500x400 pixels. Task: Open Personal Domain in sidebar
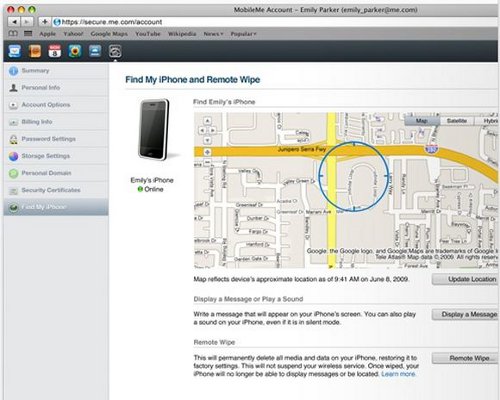coord(56,173)
